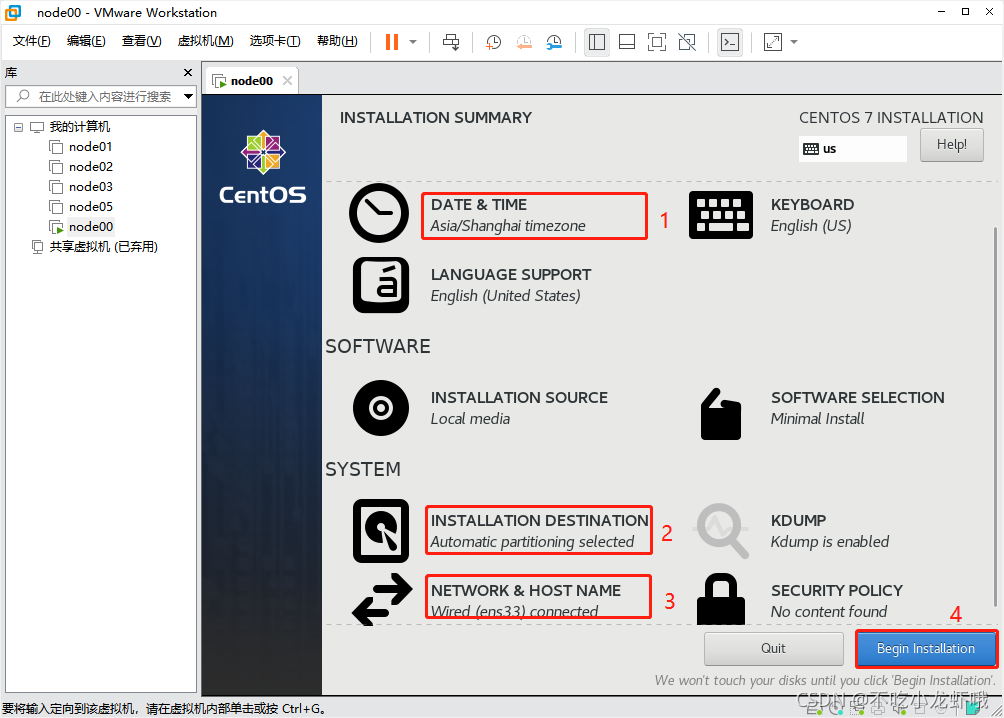1004x718 pixels.
Task: Click the Software Selection package icon
Action: pyautogui.click(x=721, y=414)
